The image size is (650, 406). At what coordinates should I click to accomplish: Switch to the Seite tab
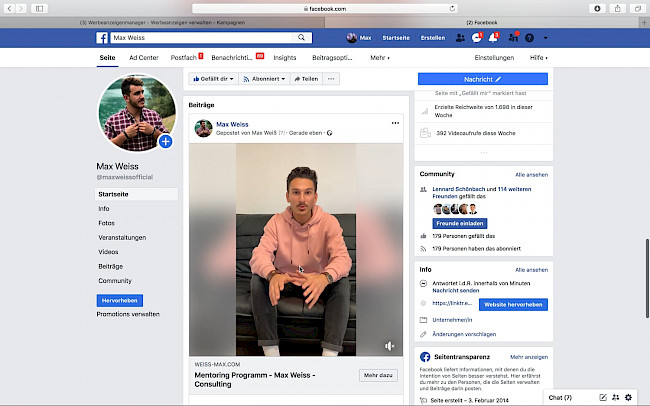coord(107,58)
